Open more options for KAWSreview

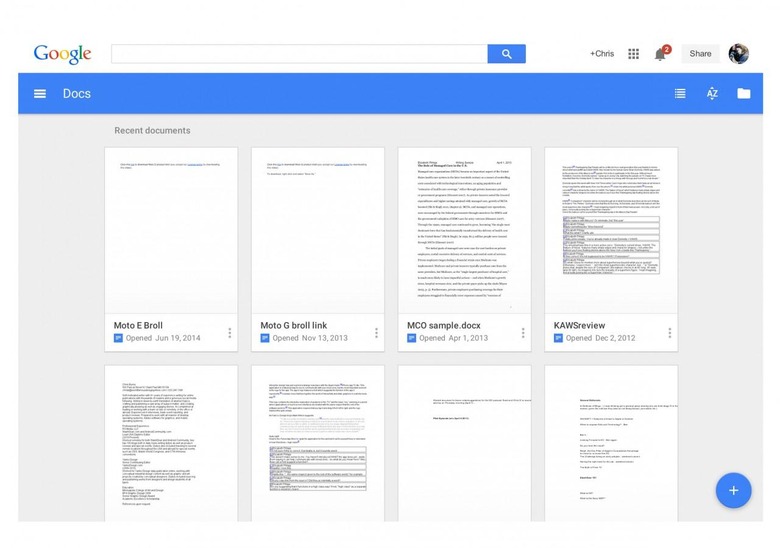670,333
